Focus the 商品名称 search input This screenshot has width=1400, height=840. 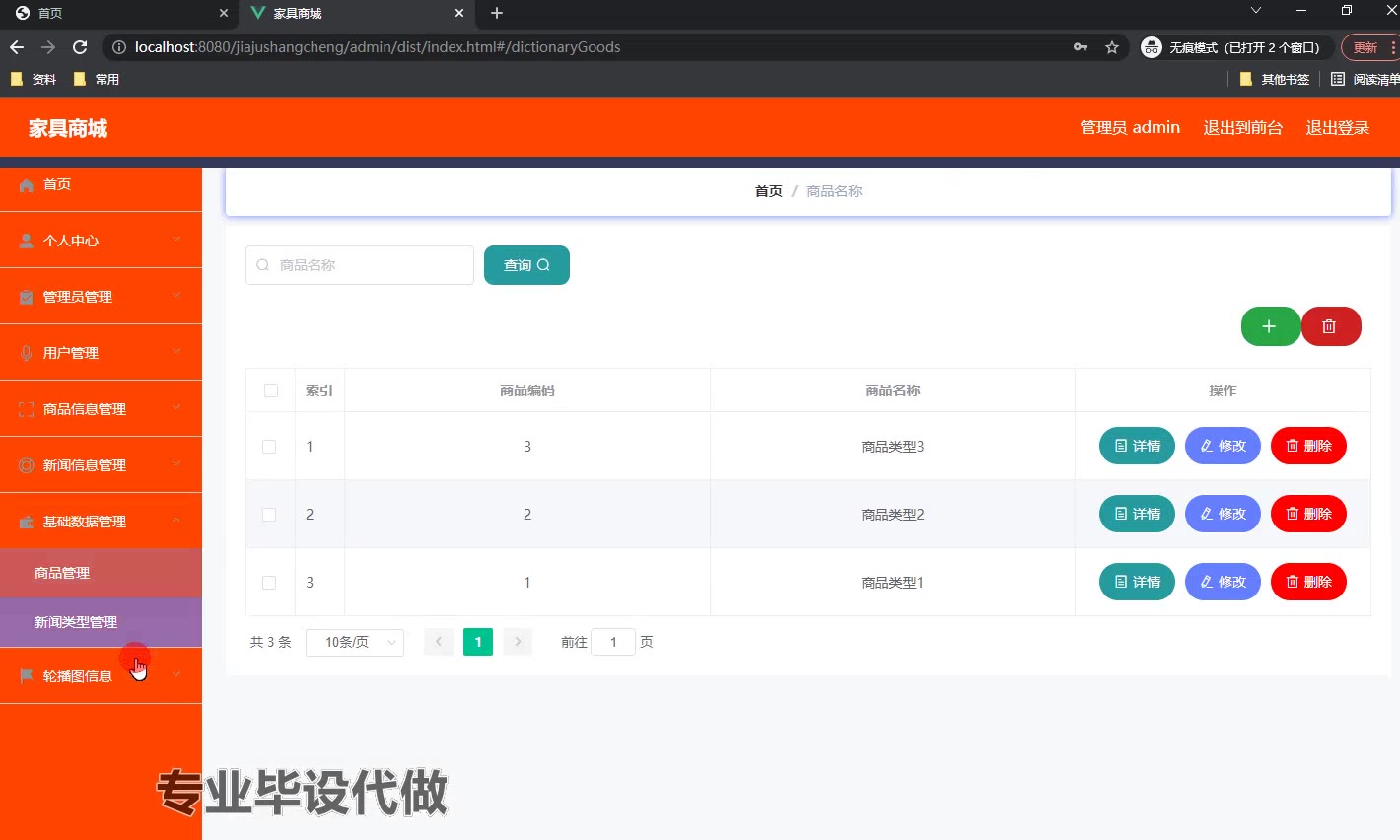[x=360, y=265]
